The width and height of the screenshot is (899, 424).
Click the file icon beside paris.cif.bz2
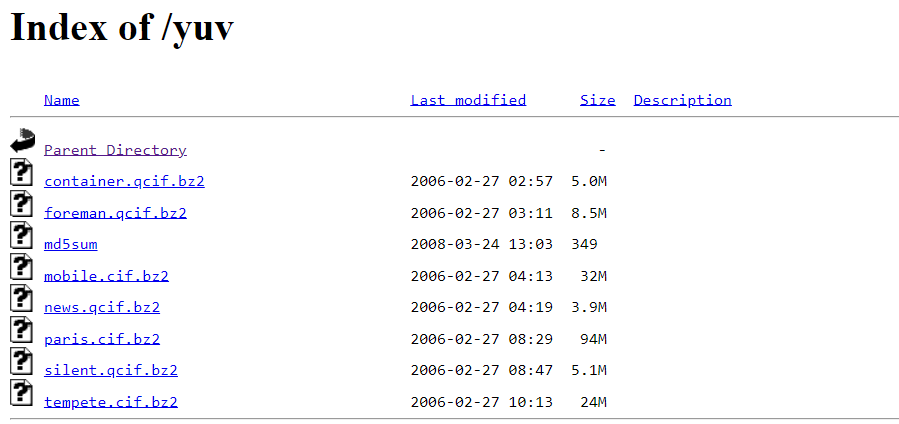click(21, 329)
